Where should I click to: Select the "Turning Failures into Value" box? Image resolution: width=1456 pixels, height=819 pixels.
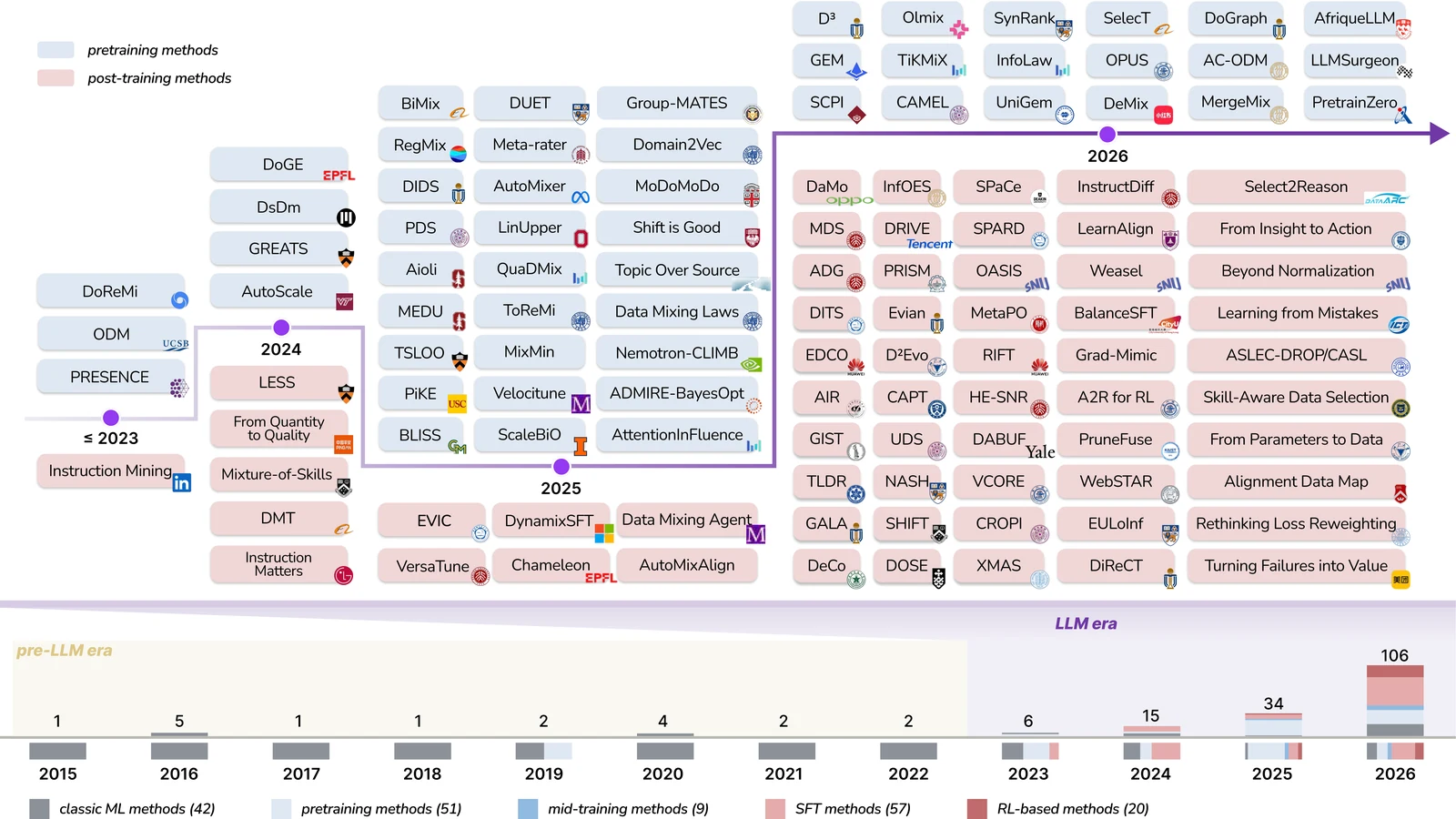tap(1296, 566)
